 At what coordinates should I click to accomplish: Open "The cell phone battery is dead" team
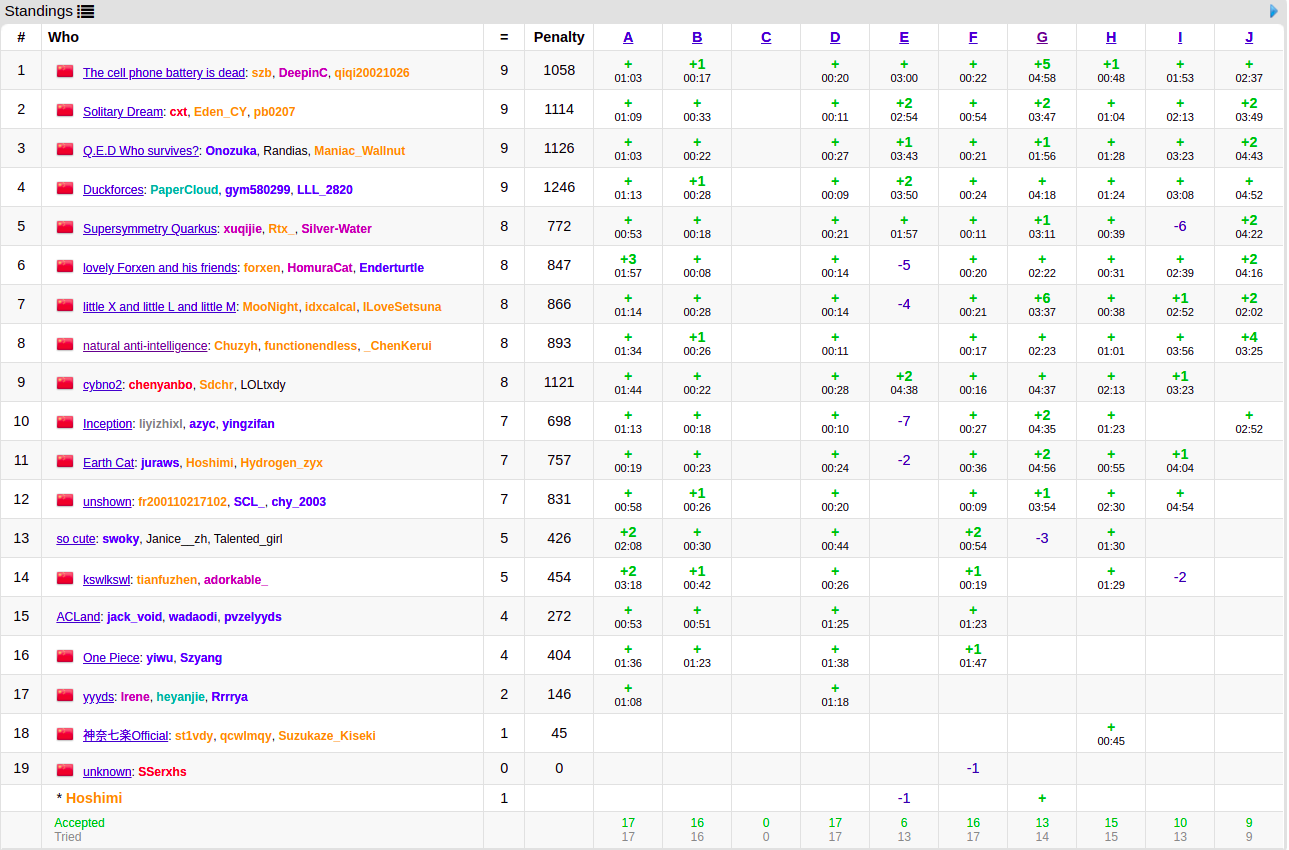[x=163, y=73]
